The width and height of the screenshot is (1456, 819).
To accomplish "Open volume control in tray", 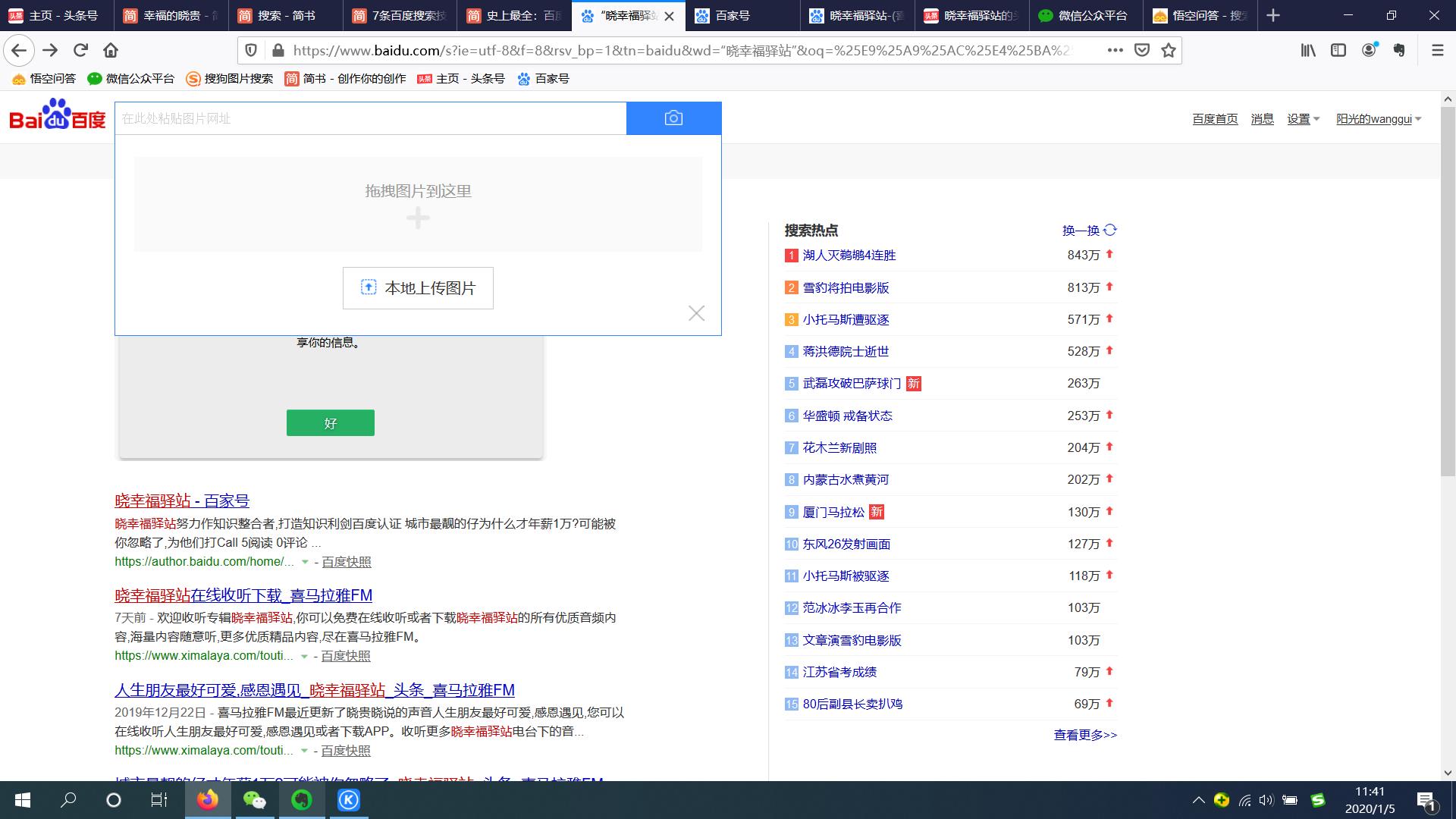I will 1266,800.
